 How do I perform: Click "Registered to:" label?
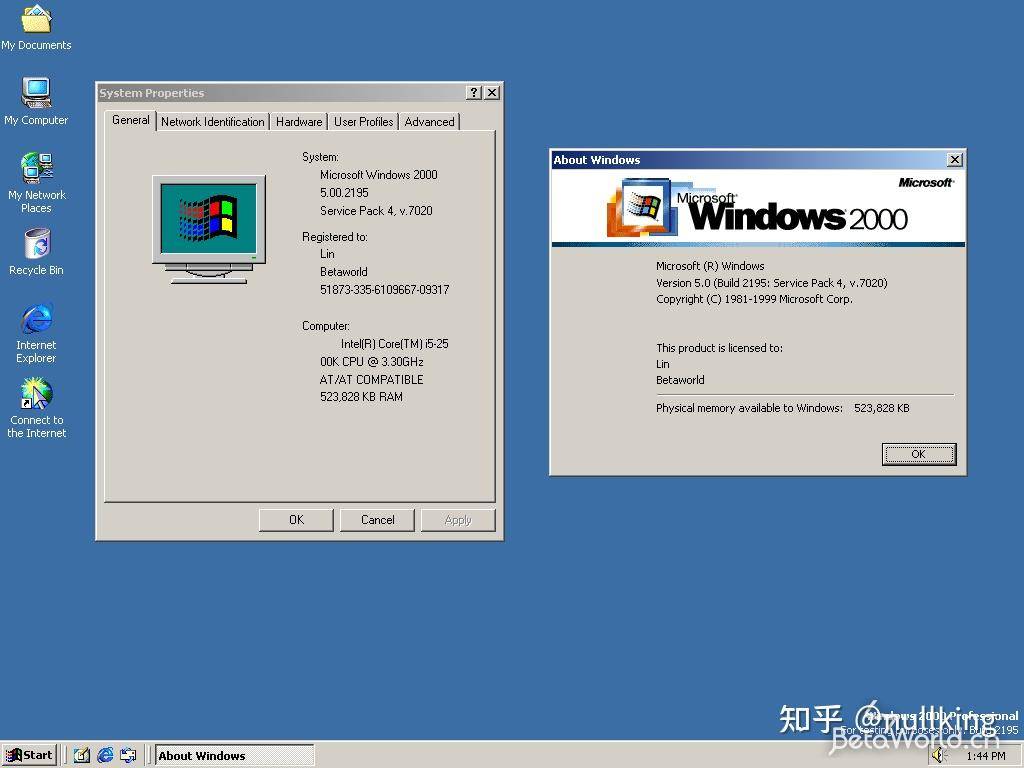coord(334,237)
